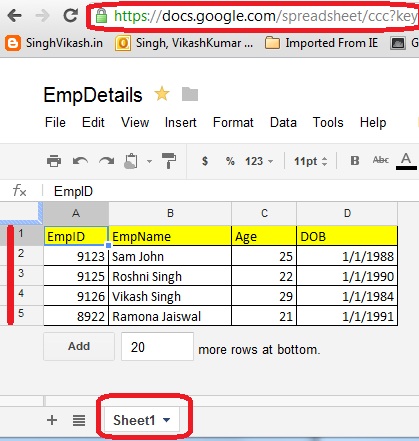
Task: Select column B header
Action: pyautogui.click(x=170, y=213)
